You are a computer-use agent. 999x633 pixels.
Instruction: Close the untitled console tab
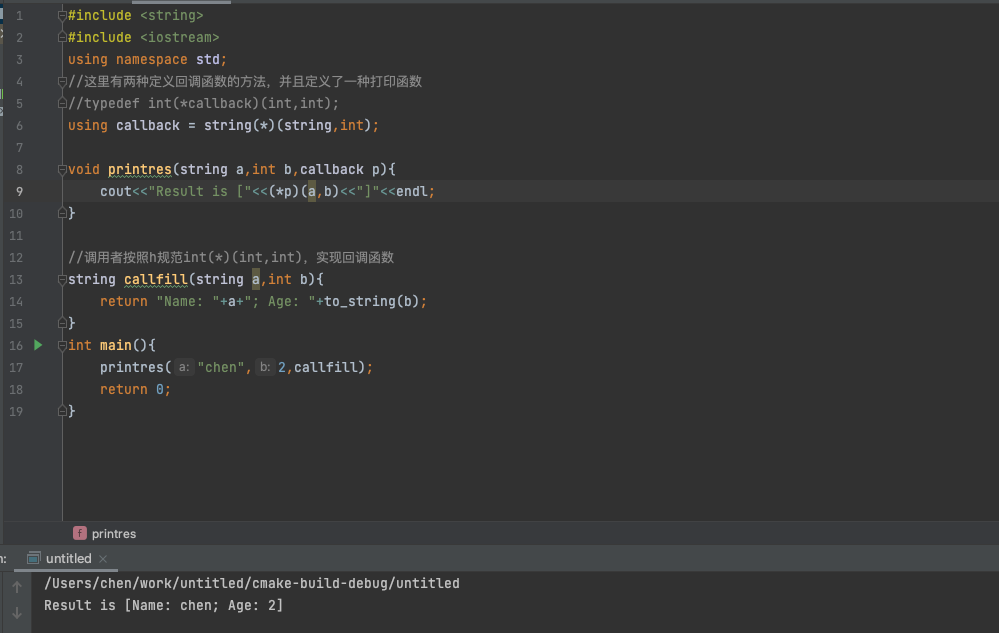point(101,558)
